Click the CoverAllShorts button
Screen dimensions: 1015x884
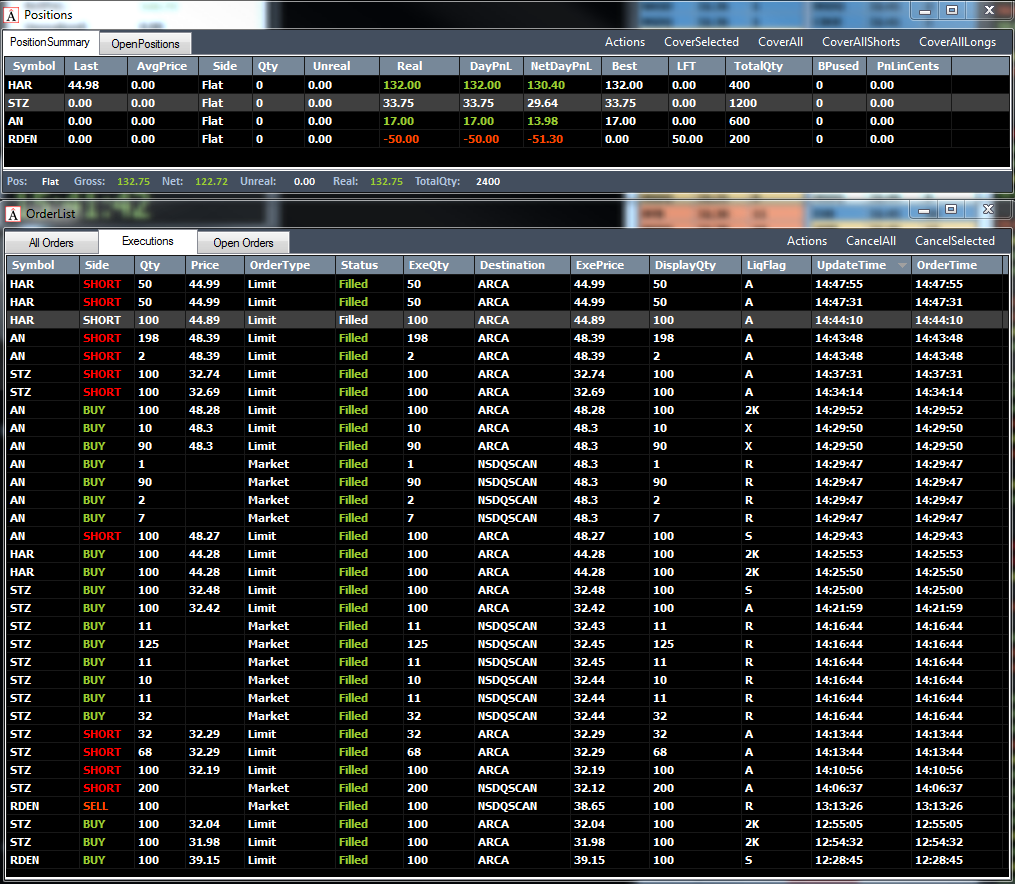861,42
